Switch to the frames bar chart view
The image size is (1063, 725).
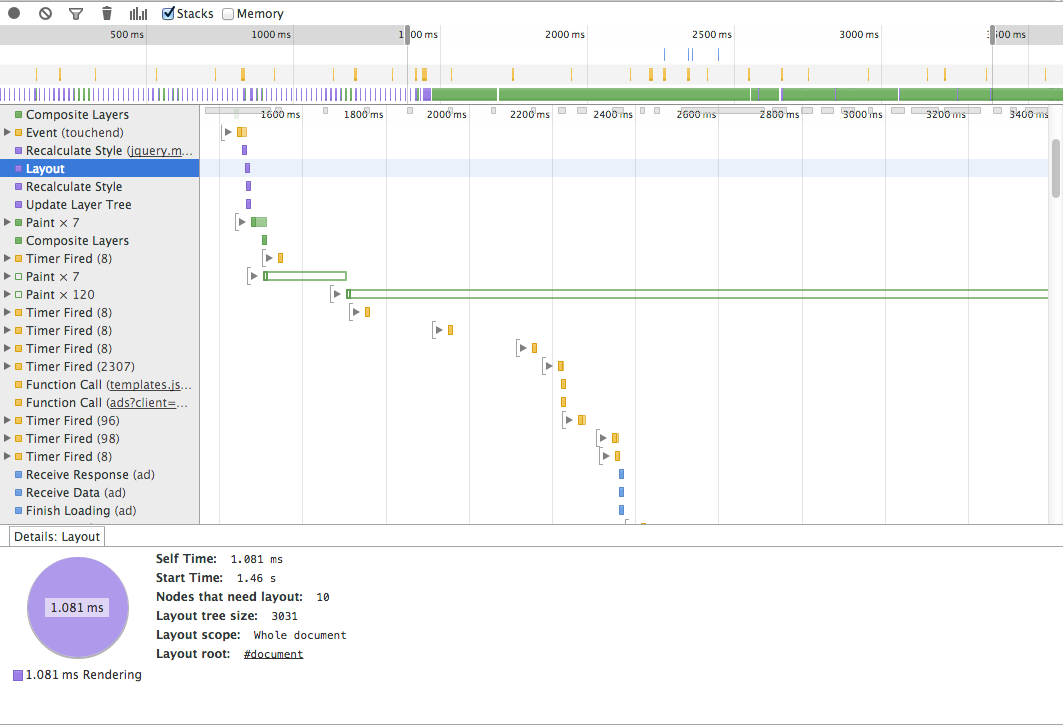coord(138,14)
